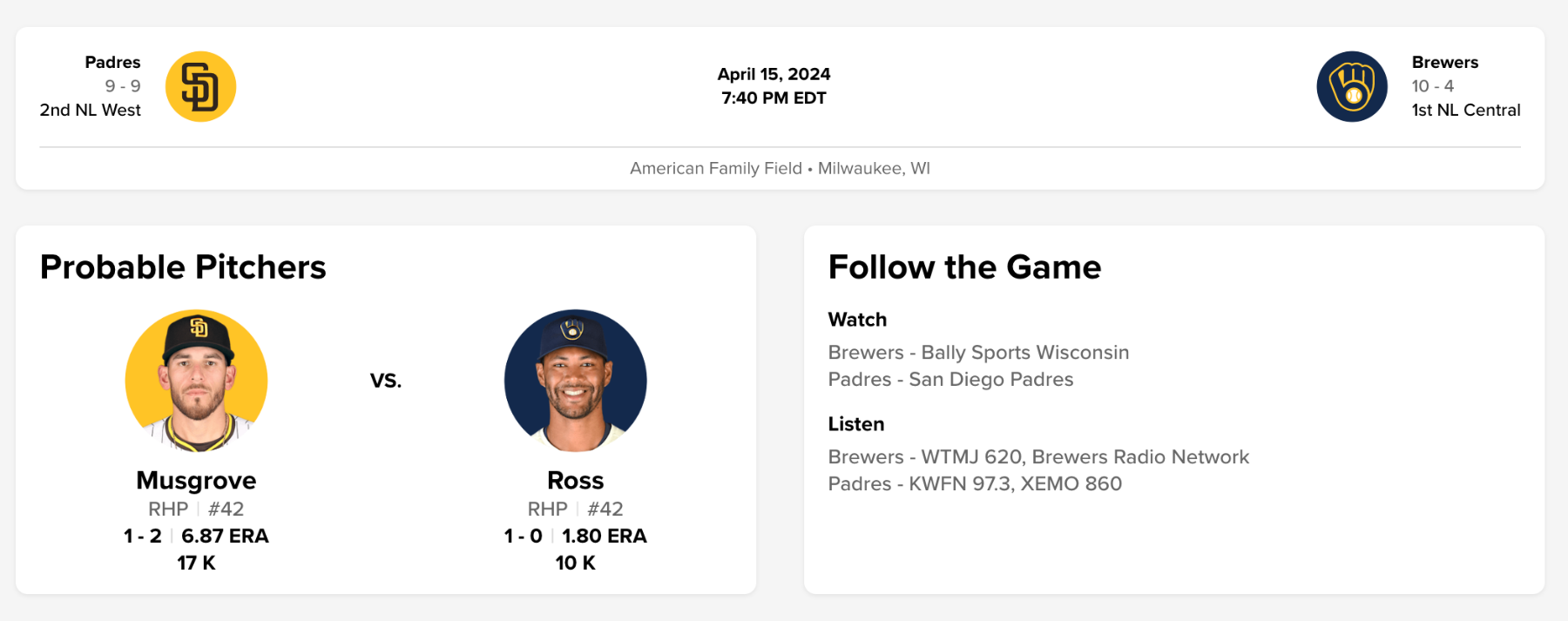Click the Probable Pitchers heading

coord(183,267)
